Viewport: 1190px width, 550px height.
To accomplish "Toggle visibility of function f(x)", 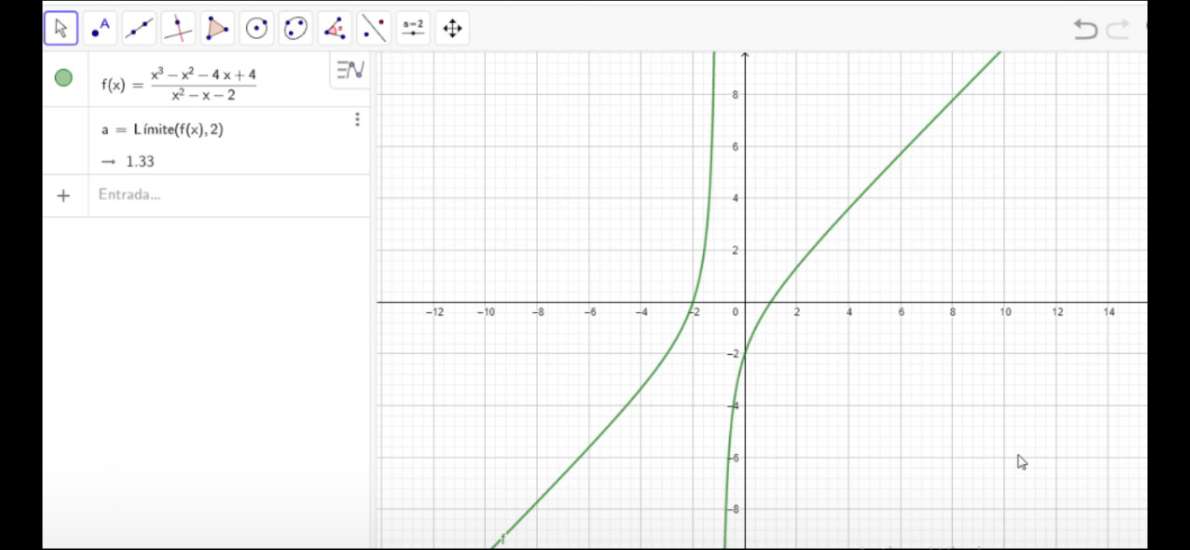I will pyautogui.click(x=64, y=77).
